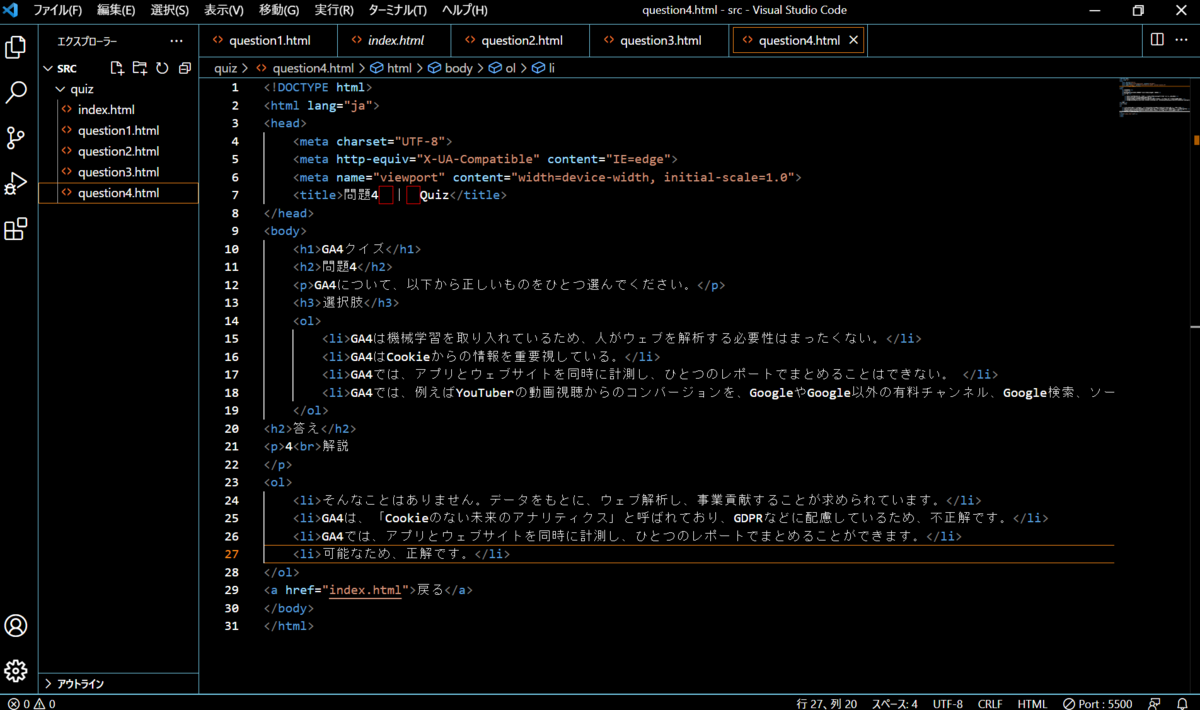This screenshot has width=1200, height=710.
Task: Click the index.html href link in code
Action: pos(365,590)
